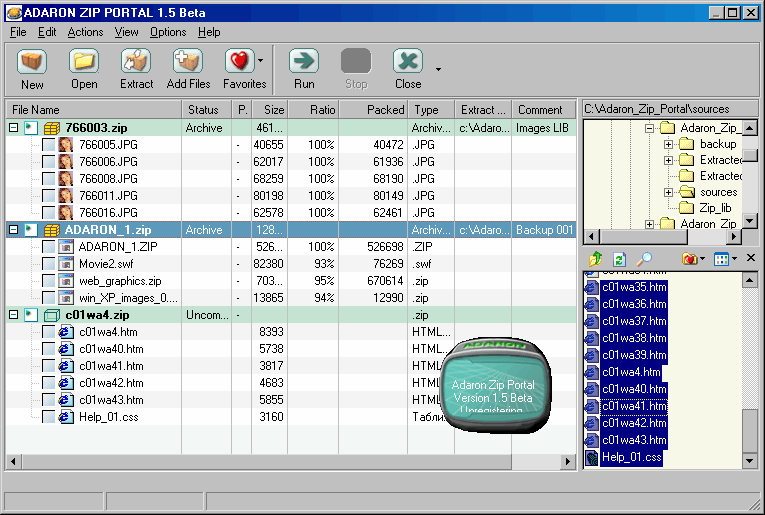This screenshot has height=515, width=765.
Task: Click the icon next to Movie2.swf
Action: (x=65, y=264)
